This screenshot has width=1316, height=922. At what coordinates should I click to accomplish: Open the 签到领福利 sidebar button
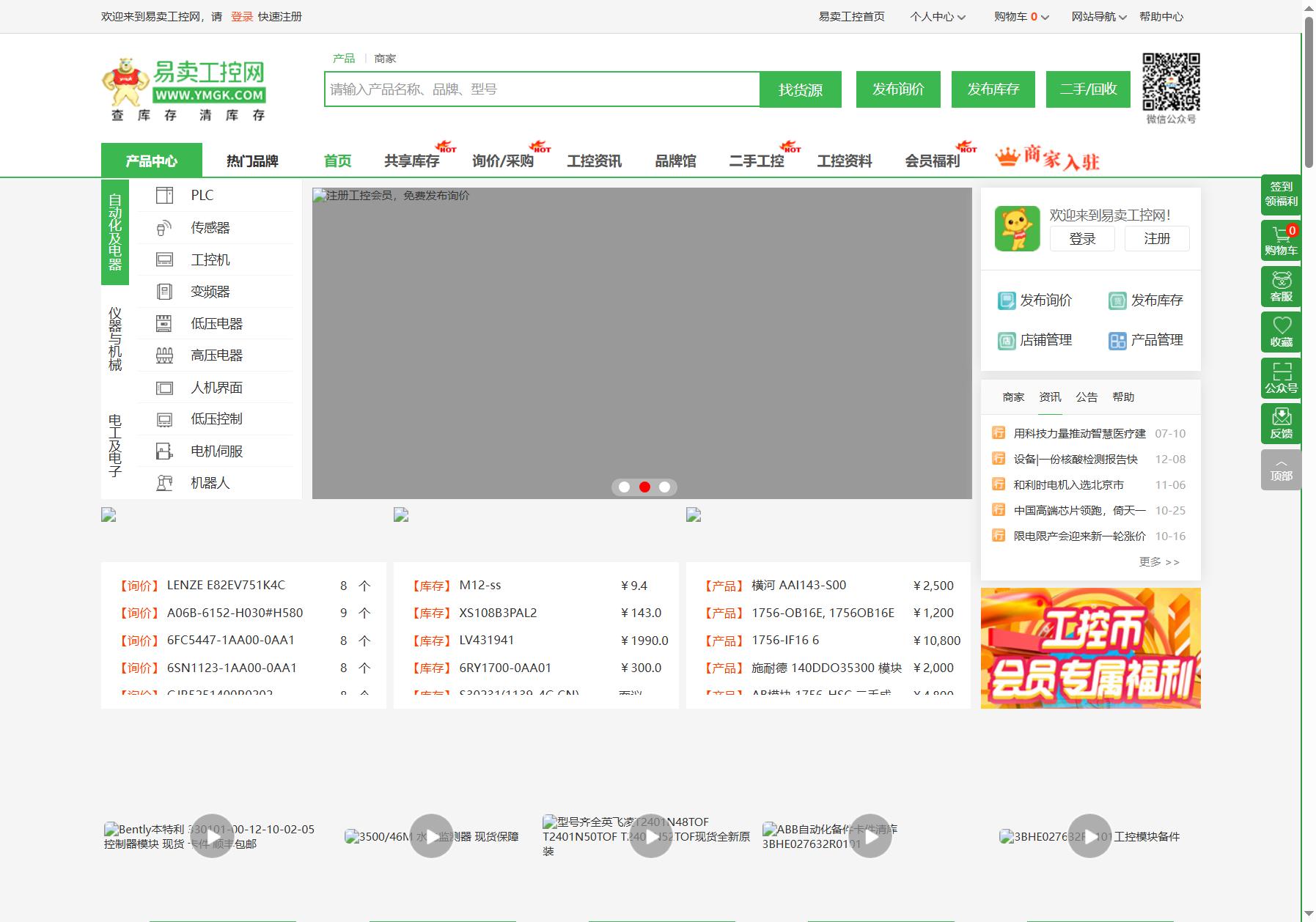[1281, 194]
